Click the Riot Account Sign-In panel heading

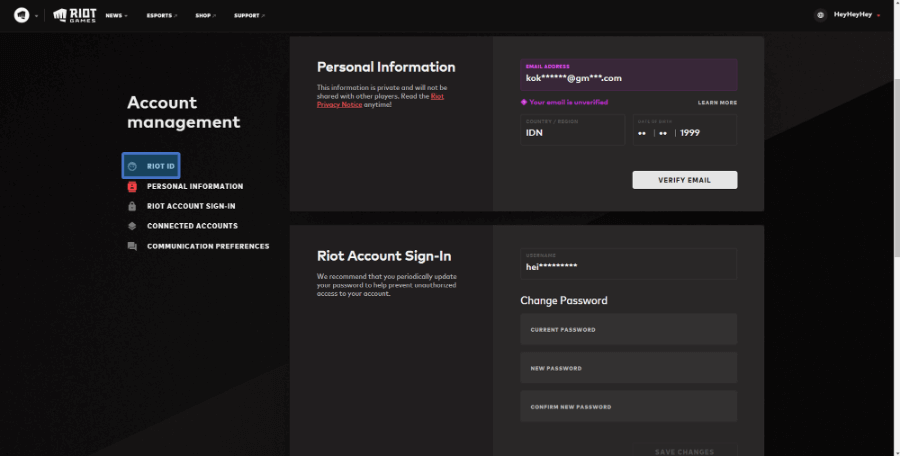pos(384,256)
